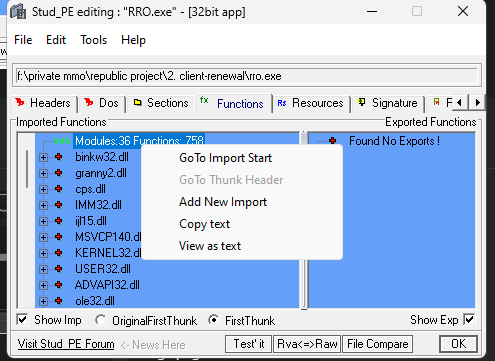Screen dimensions: 495x361
Task: Open the Help menu
Action: pyautogui.click(x=133, y=40)
